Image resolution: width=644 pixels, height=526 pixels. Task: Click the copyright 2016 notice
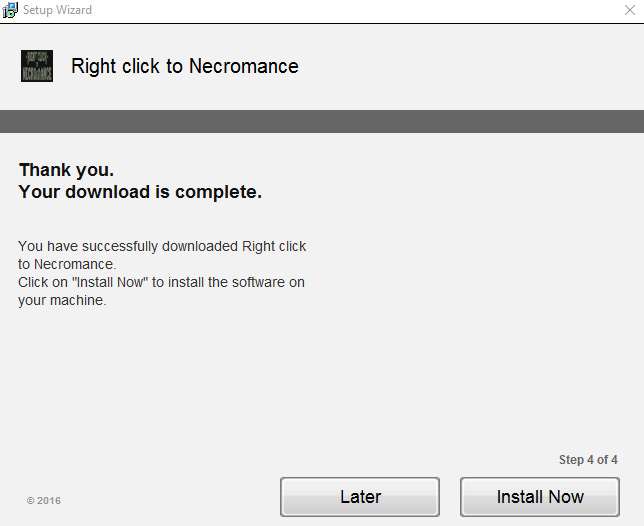44,501
